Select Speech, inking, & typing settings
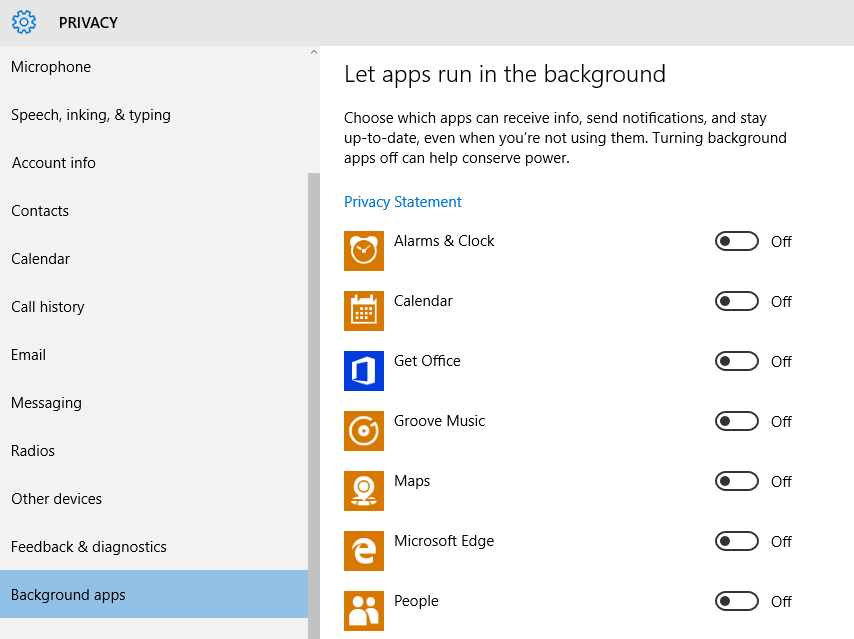The height and width of the screenshot is (639, 854). pyautogui.click(x=91, y=115)
